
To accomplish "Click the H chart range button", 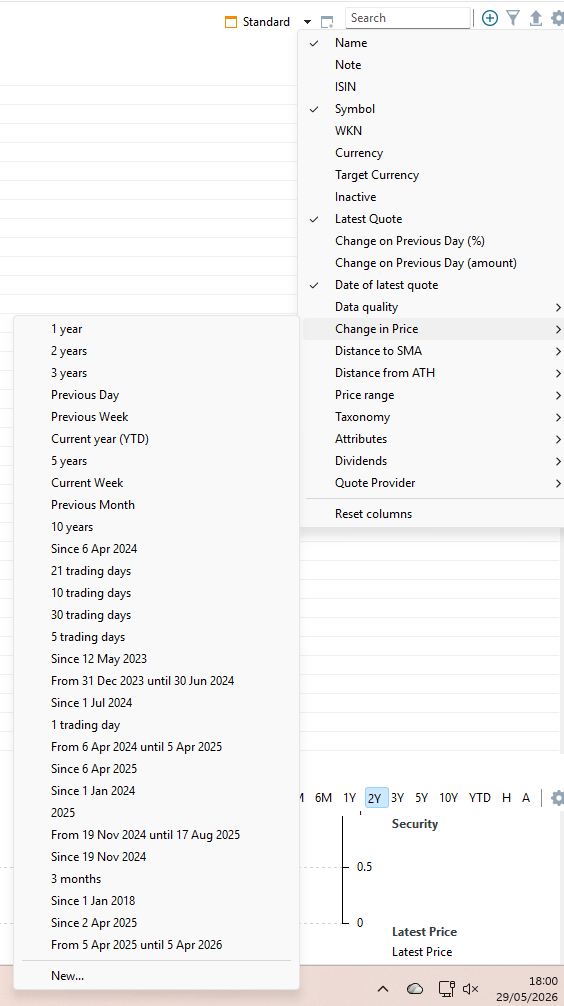I will coord(506,797).
